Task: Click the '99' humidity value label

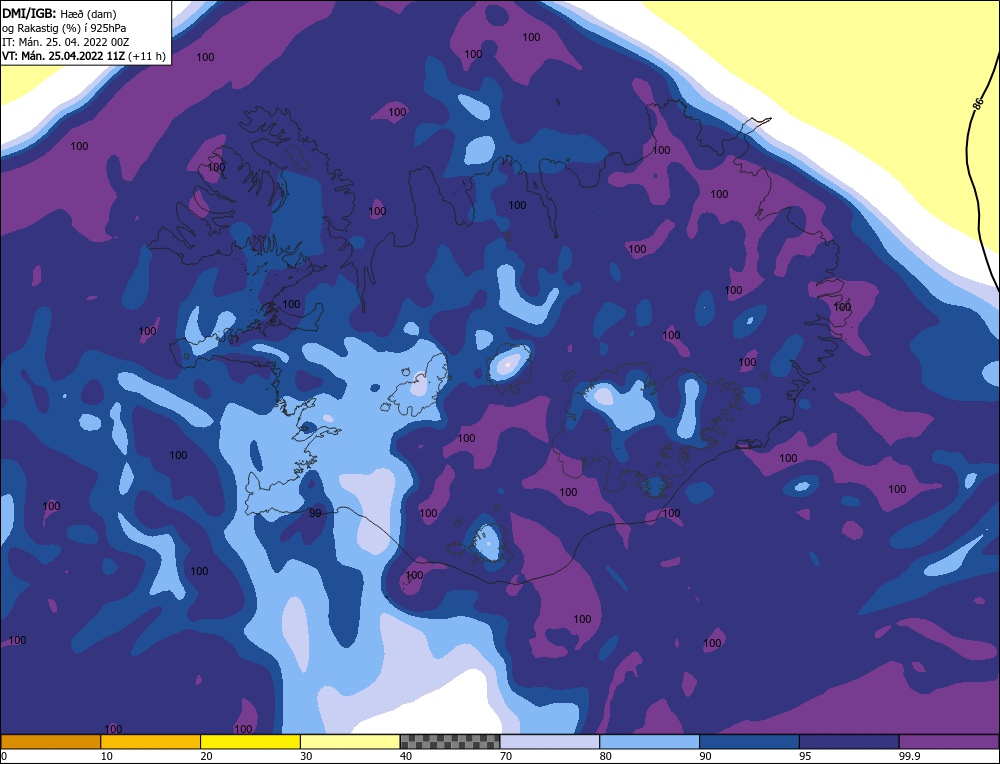Action: [x=315, y=513]
